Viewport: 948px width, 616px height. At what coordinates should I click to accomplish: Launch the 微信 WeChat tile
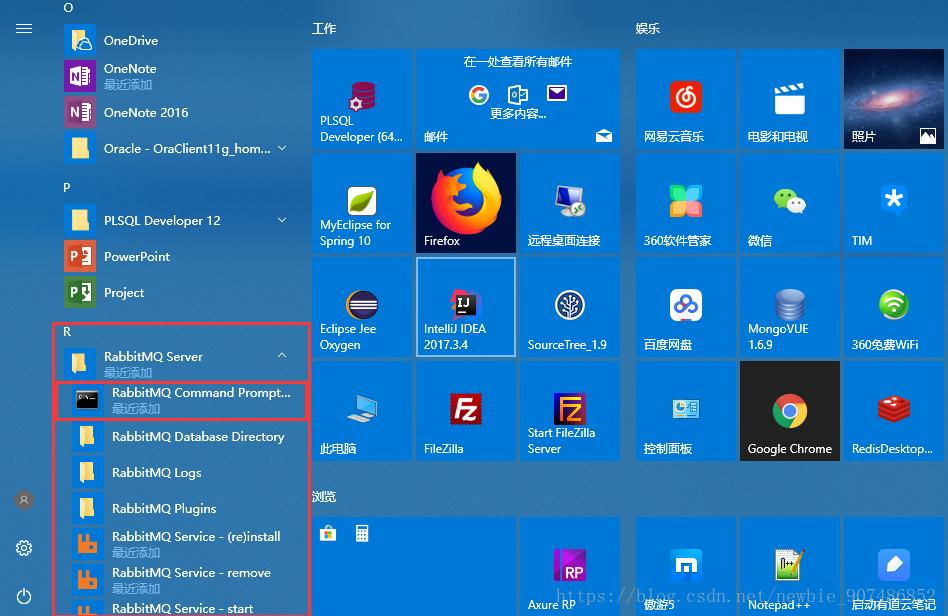[790, 203]
